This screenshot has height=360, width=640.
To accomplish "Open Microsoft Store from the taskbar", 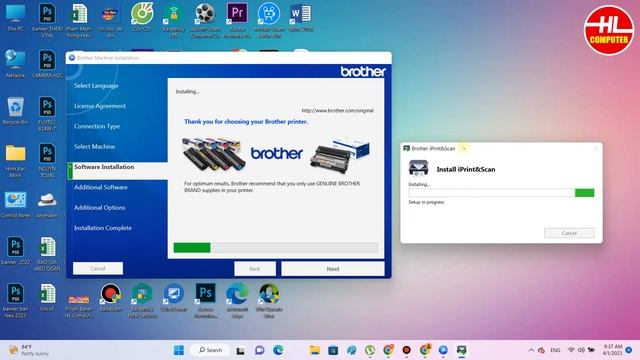I will click(x=333, y=350).
